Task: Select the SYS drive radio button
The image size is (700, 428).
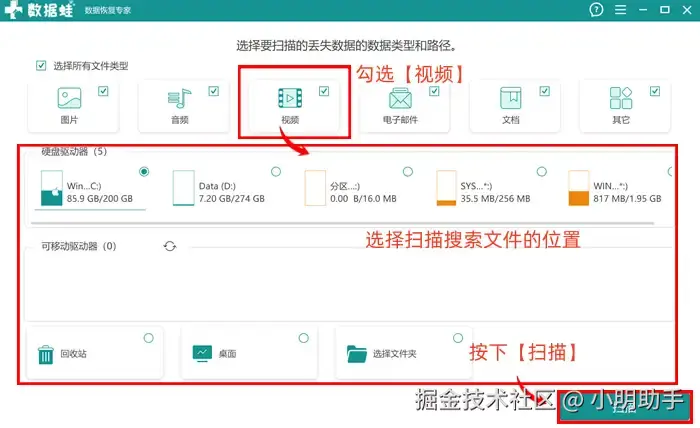Action: pyautogui.click(x=542, y=171)
